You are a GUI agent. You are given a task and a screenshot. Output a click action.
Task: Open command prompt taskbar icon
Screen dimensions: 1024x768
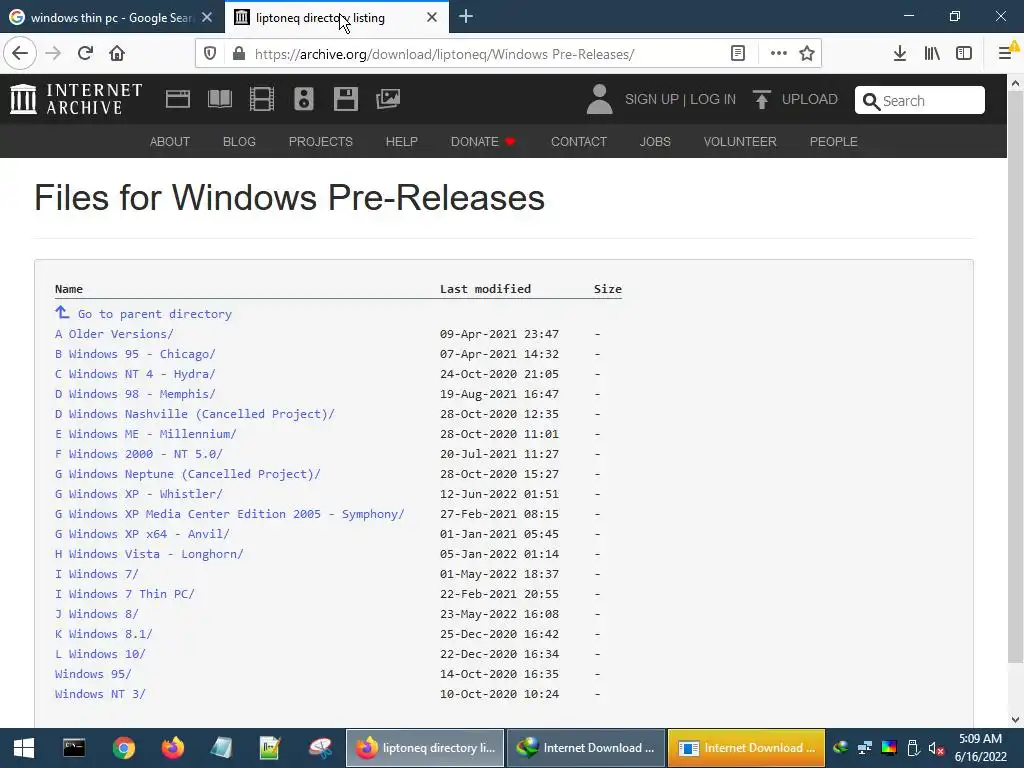point(74,748)
